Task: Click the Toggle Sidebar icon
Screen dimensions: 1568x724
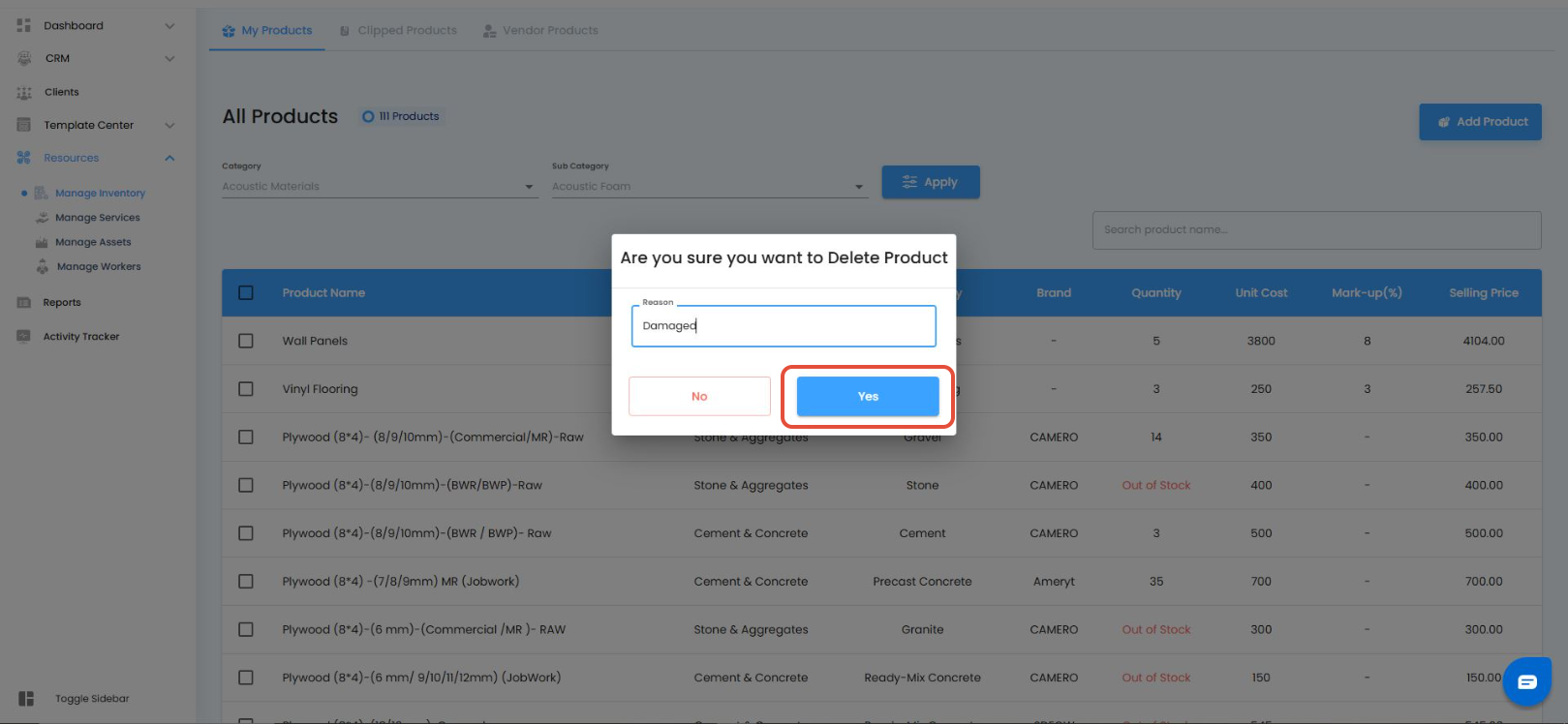Action: click(x=26, y=699)
